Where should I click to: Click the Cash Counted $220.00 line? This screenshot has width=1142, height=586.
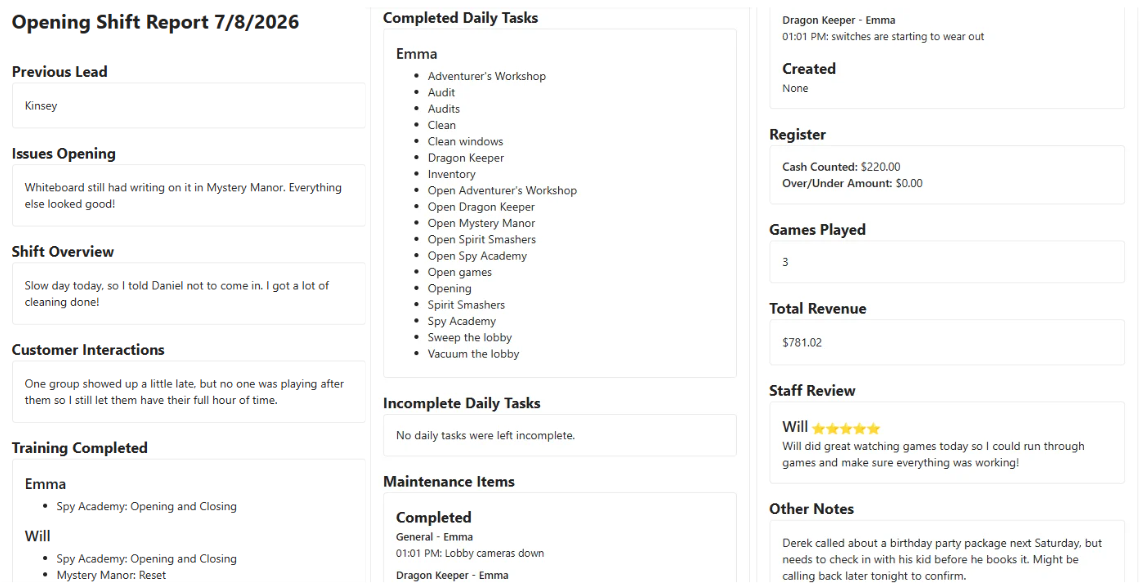[841, 167]
